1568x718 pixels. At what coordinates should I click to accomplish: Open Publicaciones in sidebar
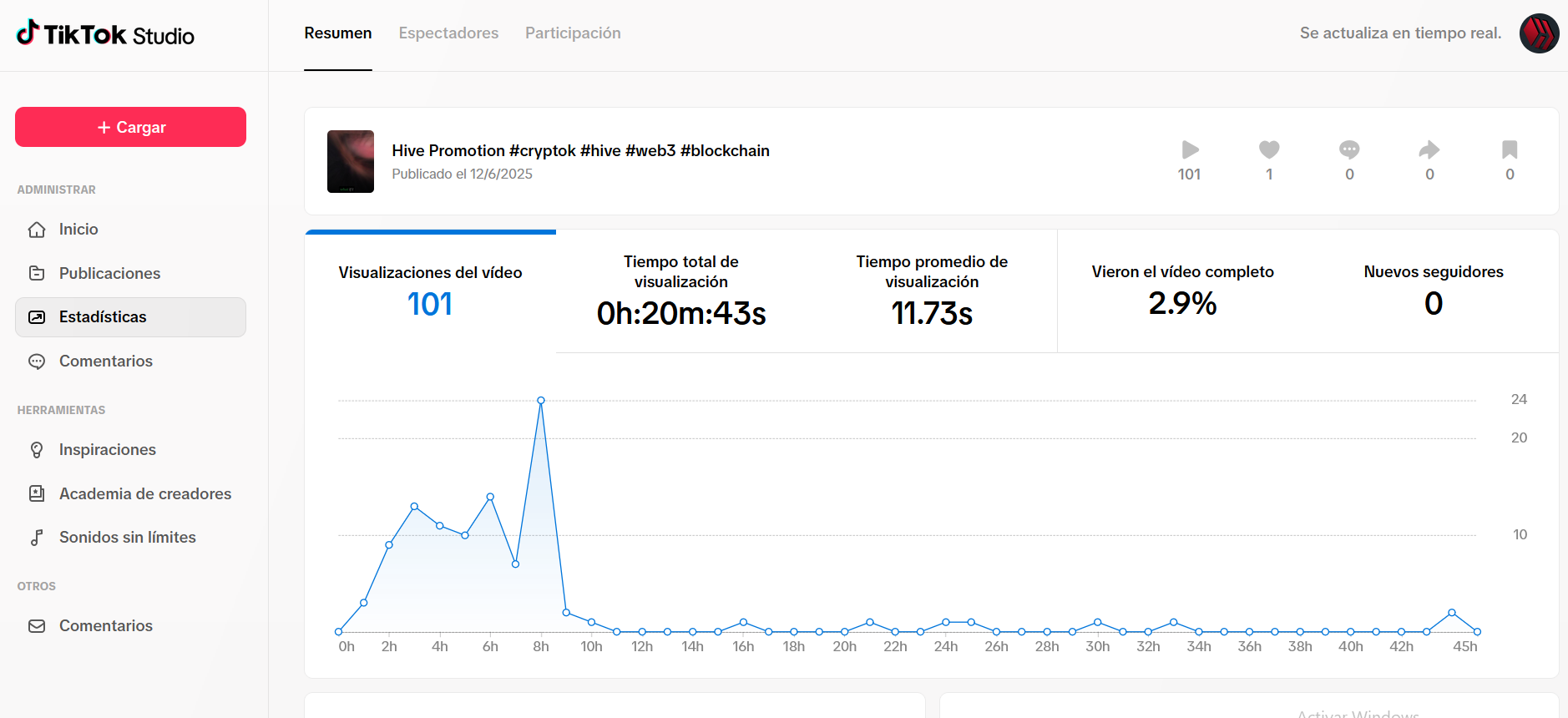click(130, 273)
